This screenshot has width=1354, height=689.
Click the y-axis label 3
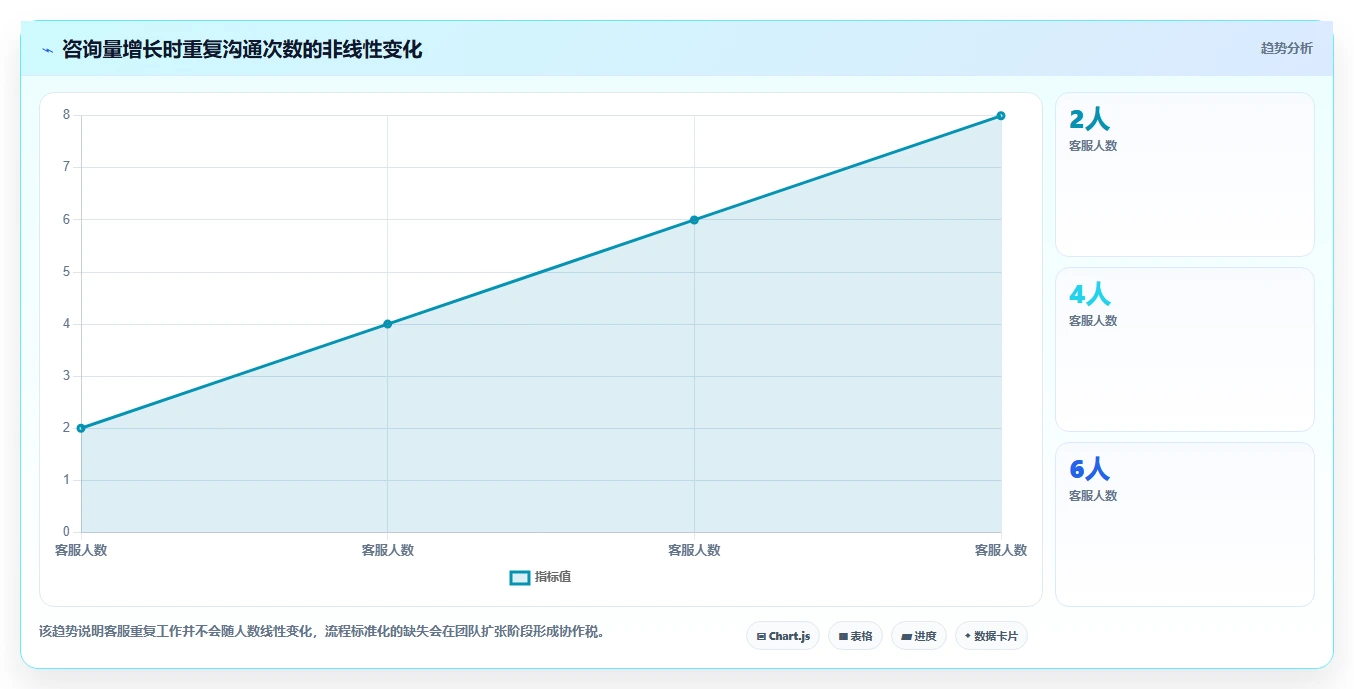[66, 376]
